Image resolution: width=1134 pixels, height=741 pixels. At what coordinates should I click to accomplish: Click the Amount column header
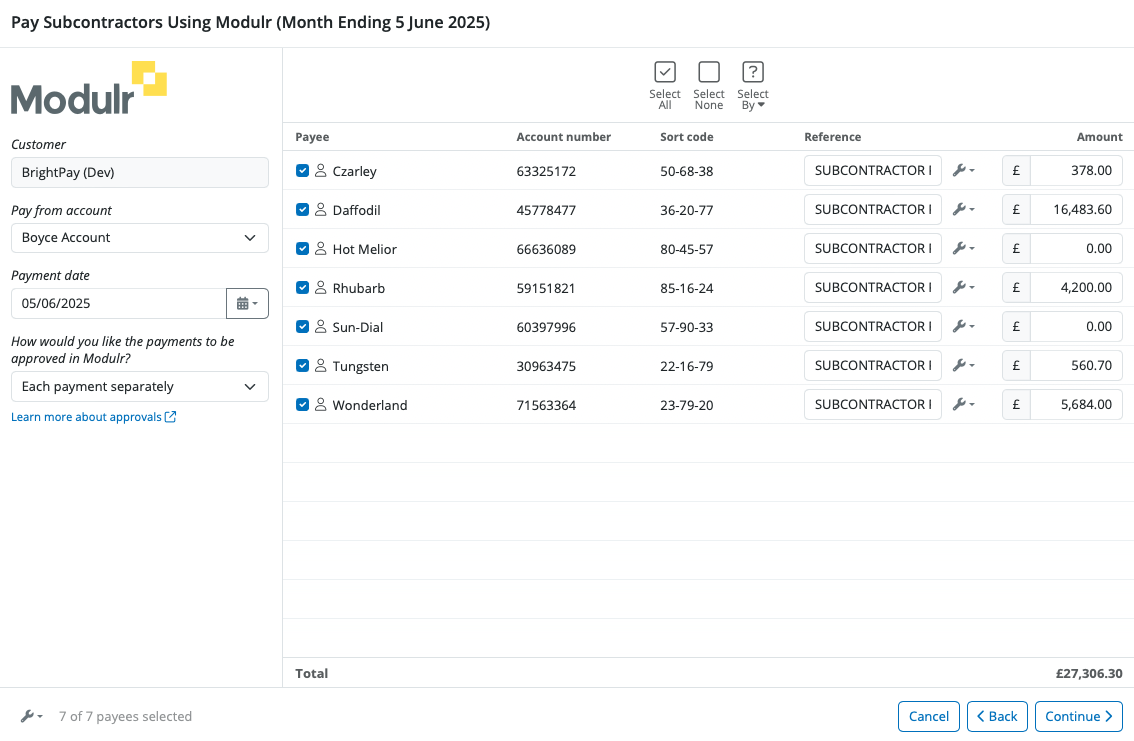(x=1099, y=137)
